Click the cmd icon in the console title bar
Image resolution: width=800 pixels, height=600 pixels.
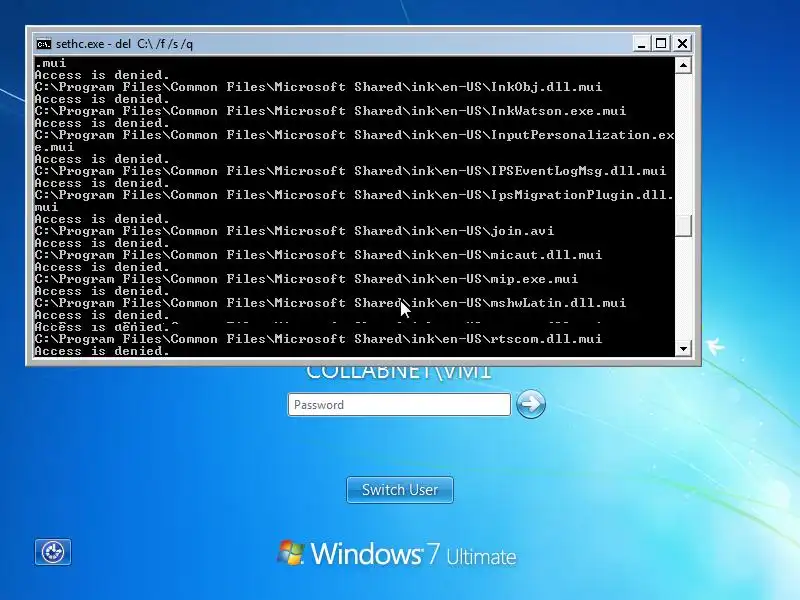point(44,44)
